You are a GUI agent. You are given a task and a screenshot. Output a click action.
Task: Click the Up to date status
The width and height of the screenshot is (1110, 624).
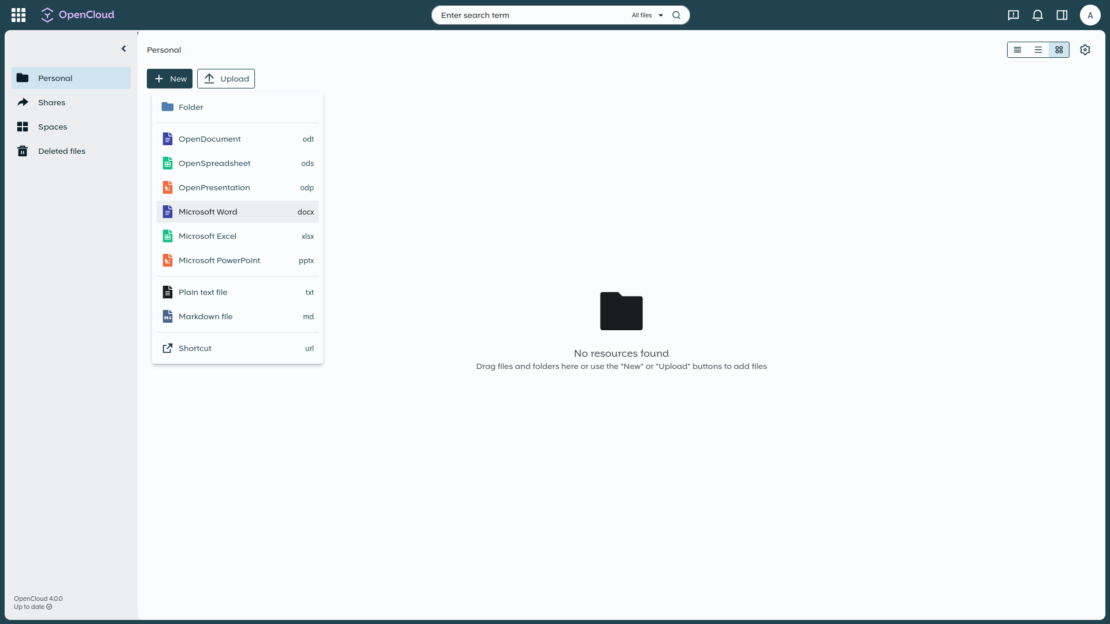tap(33, 607)
